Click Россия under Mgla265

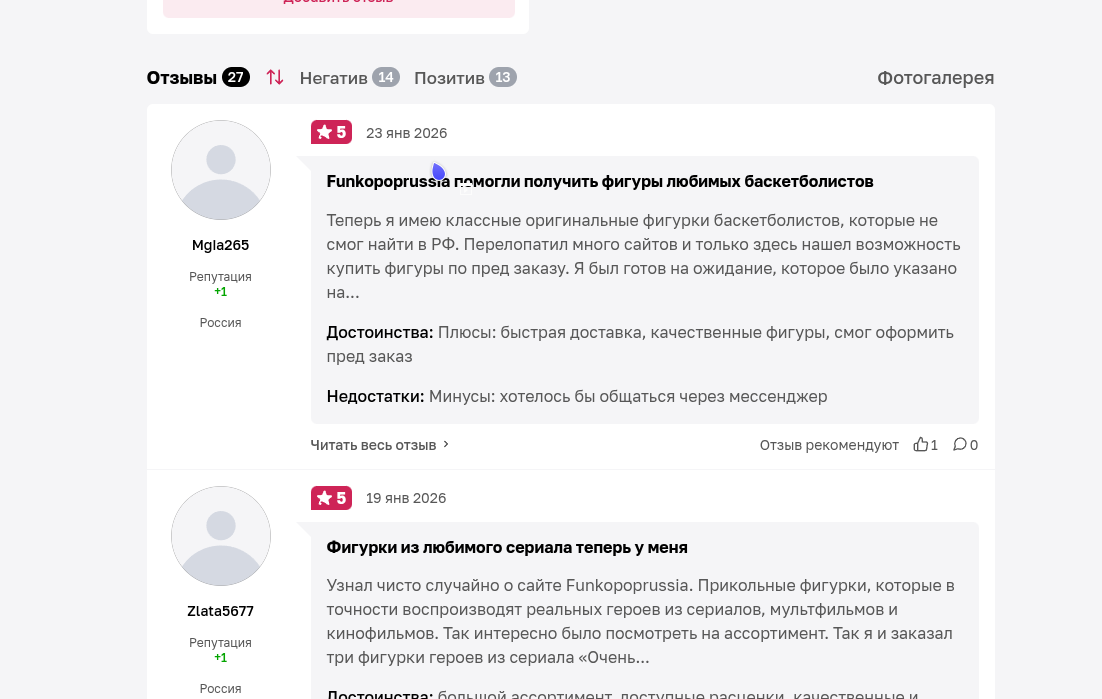click(x=221, y=322)
